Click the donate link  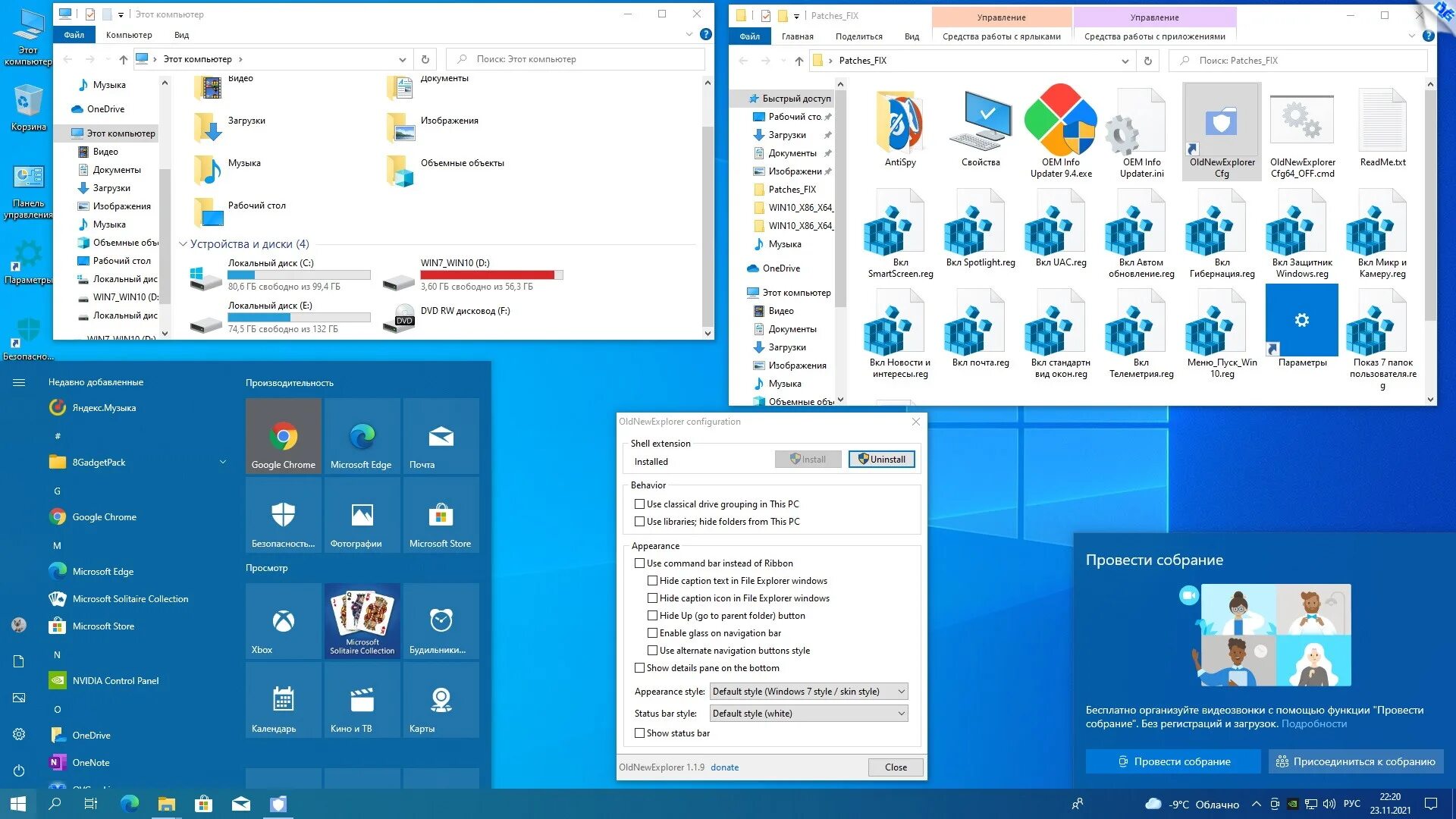coord(724,767)
